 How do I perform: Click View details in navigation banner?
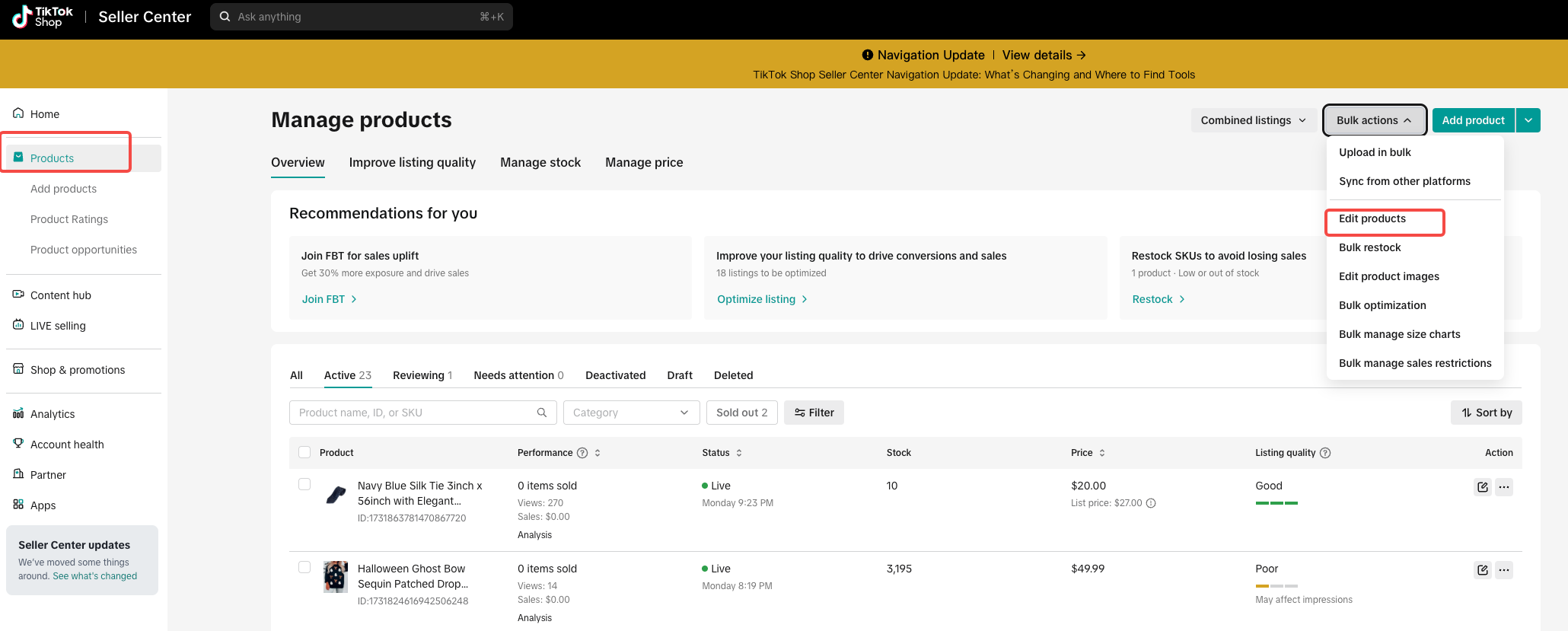click(1044, 55)
